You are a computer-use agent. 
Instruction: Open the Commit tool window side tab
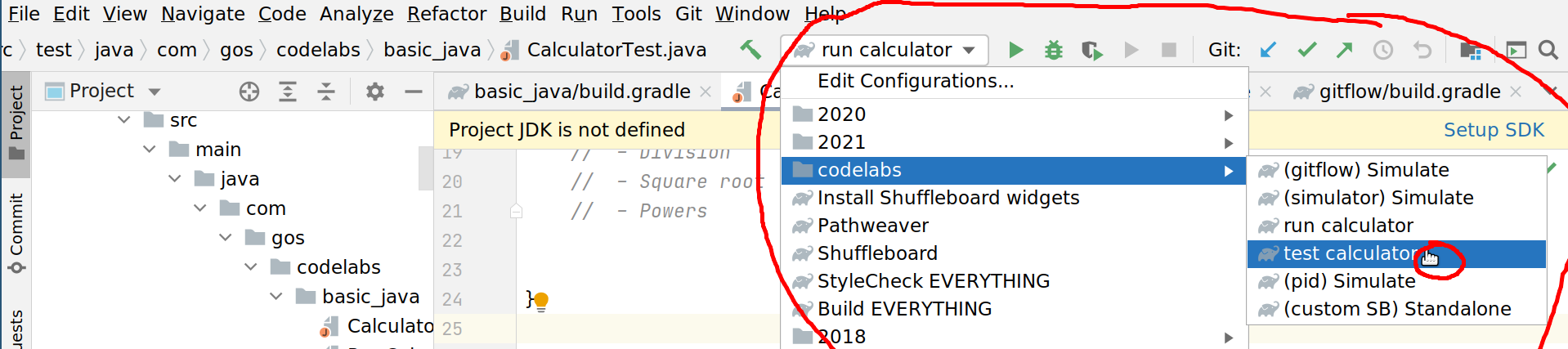[16, 233]
